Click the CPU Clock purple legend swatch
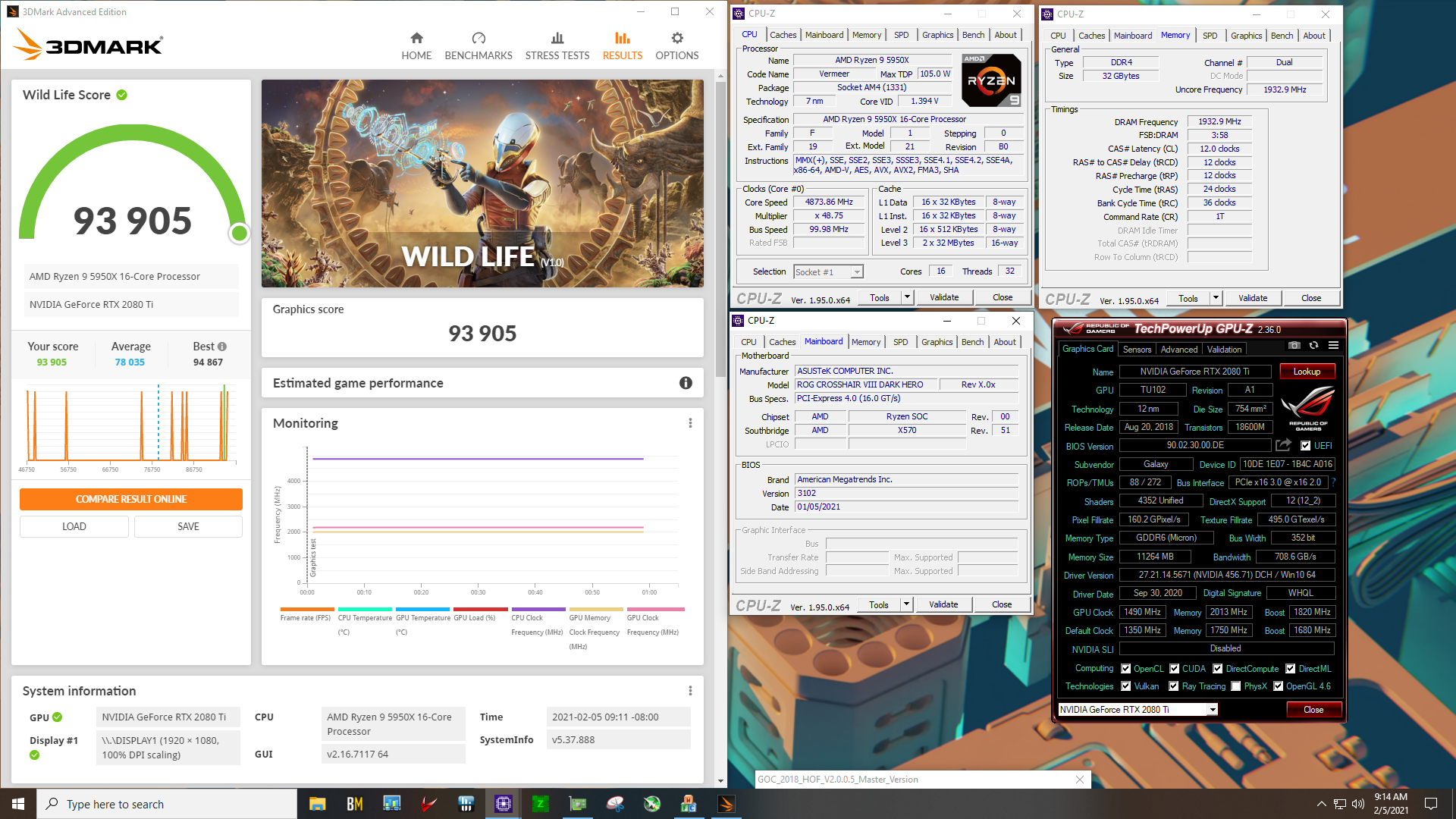This screenshot has height=819, width=1456. point(538,609)
